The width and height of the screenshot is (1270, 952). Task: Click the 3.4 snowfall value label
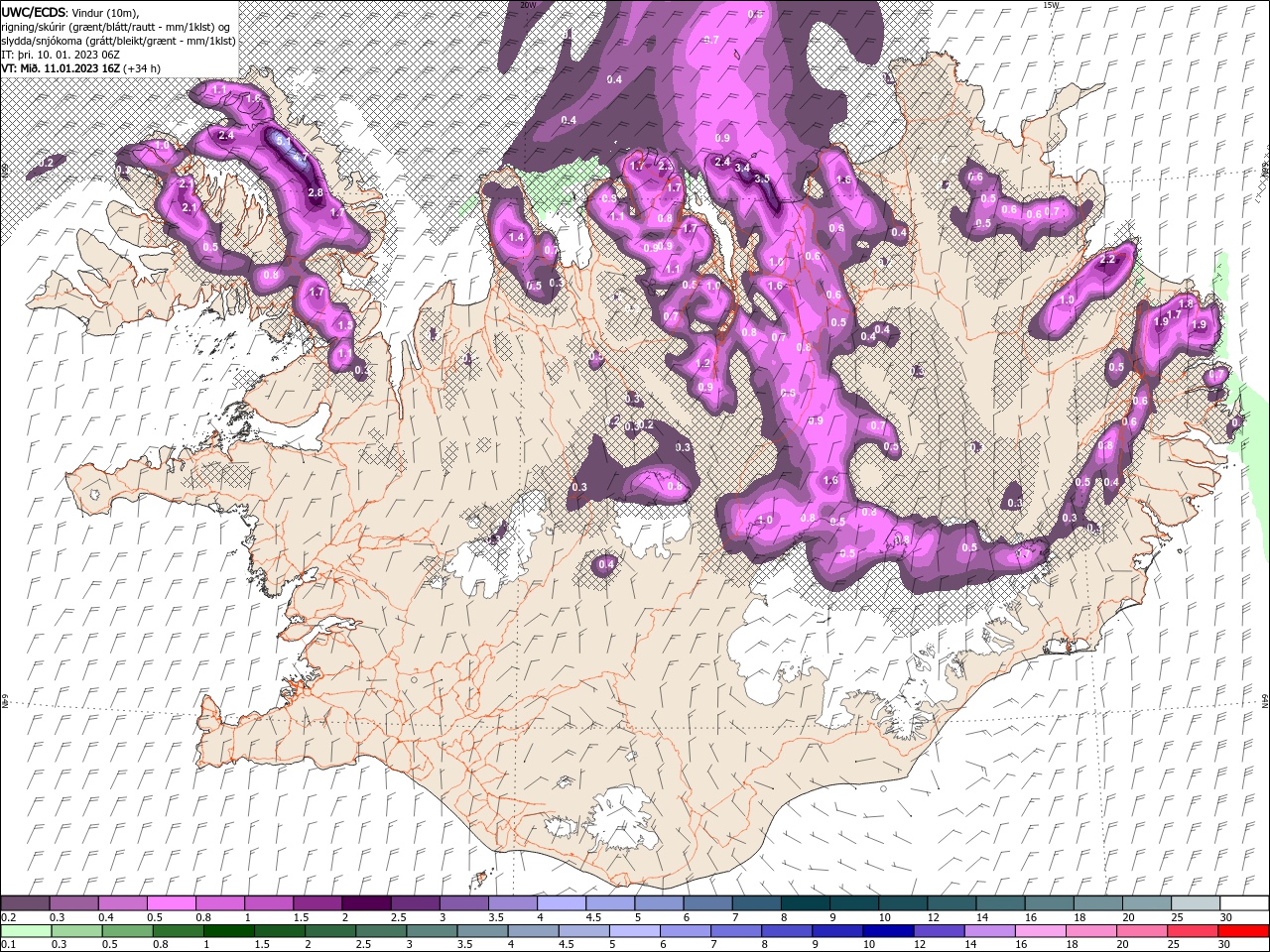click(x=742, y=168)
